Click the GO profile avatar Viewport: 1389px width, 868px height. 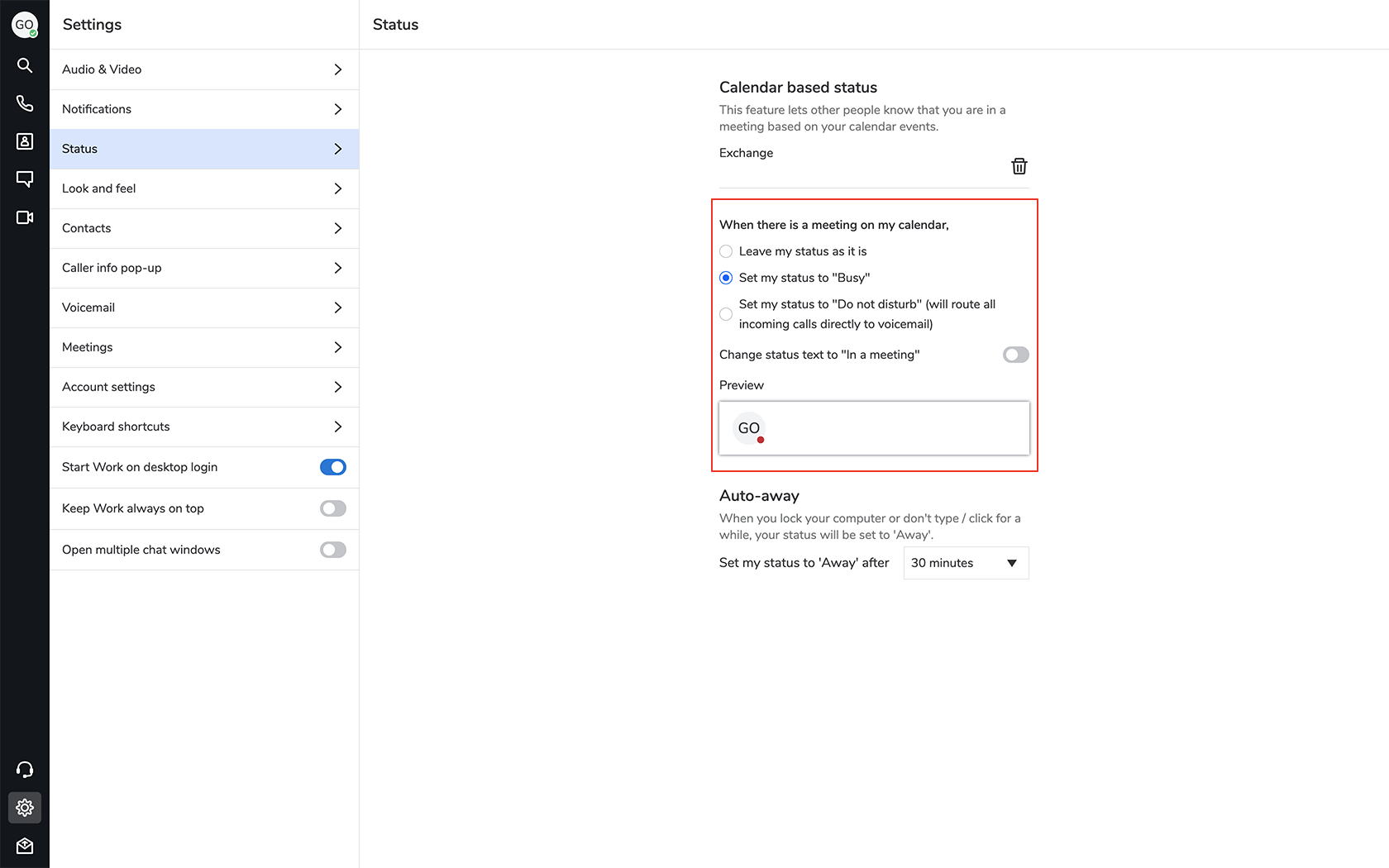coord(25,25)
